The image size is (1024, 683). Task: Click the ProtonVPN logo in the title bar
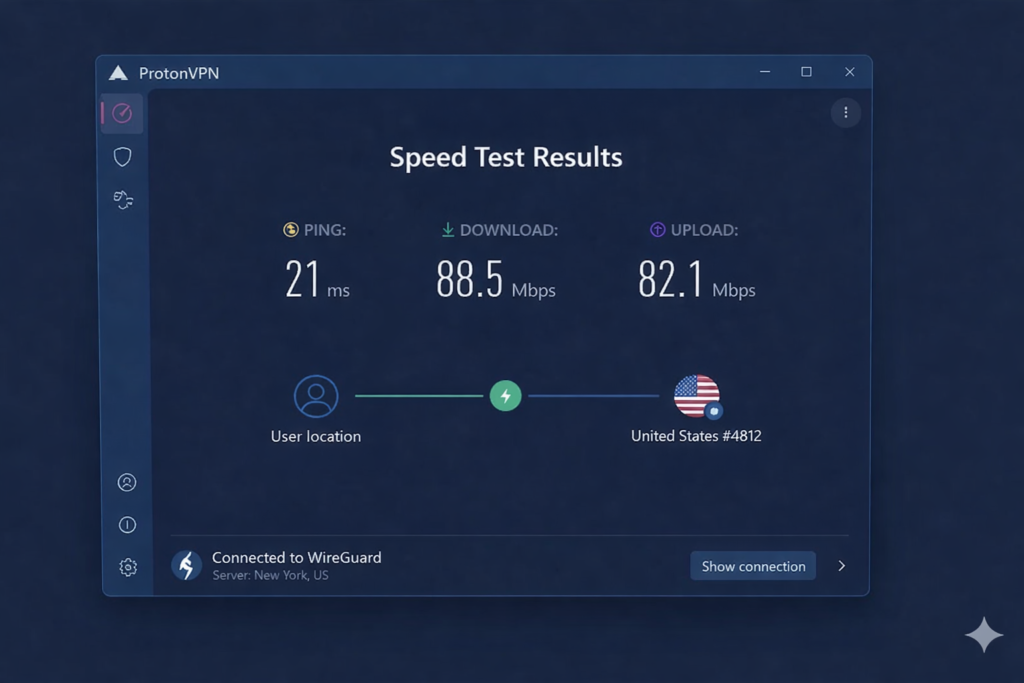point(118,72)
